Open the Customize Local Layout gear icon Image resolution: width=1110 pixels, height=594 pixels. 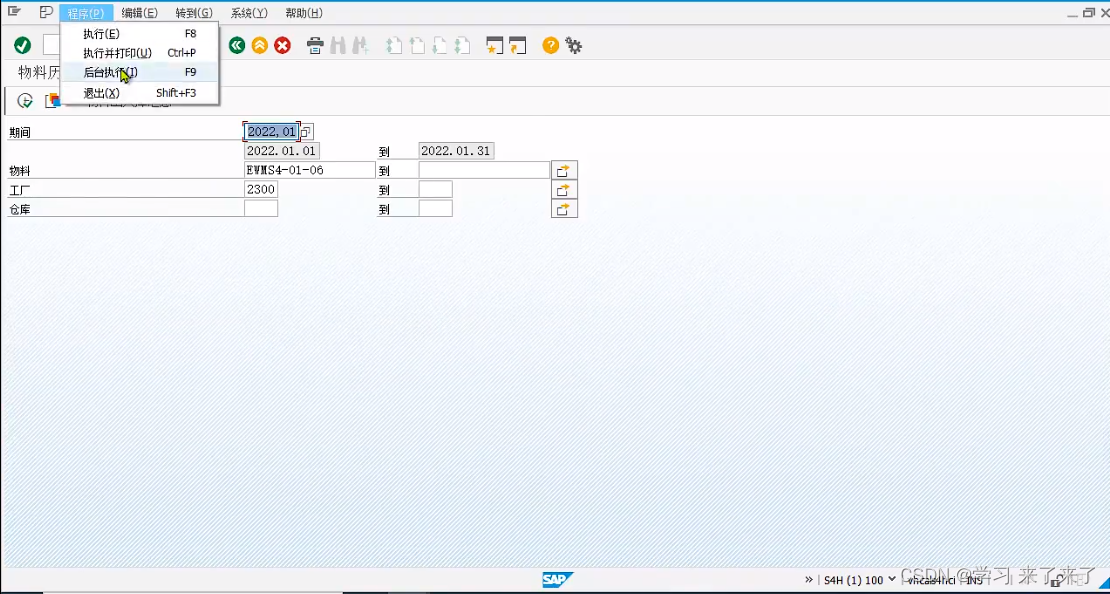[573, 45]
